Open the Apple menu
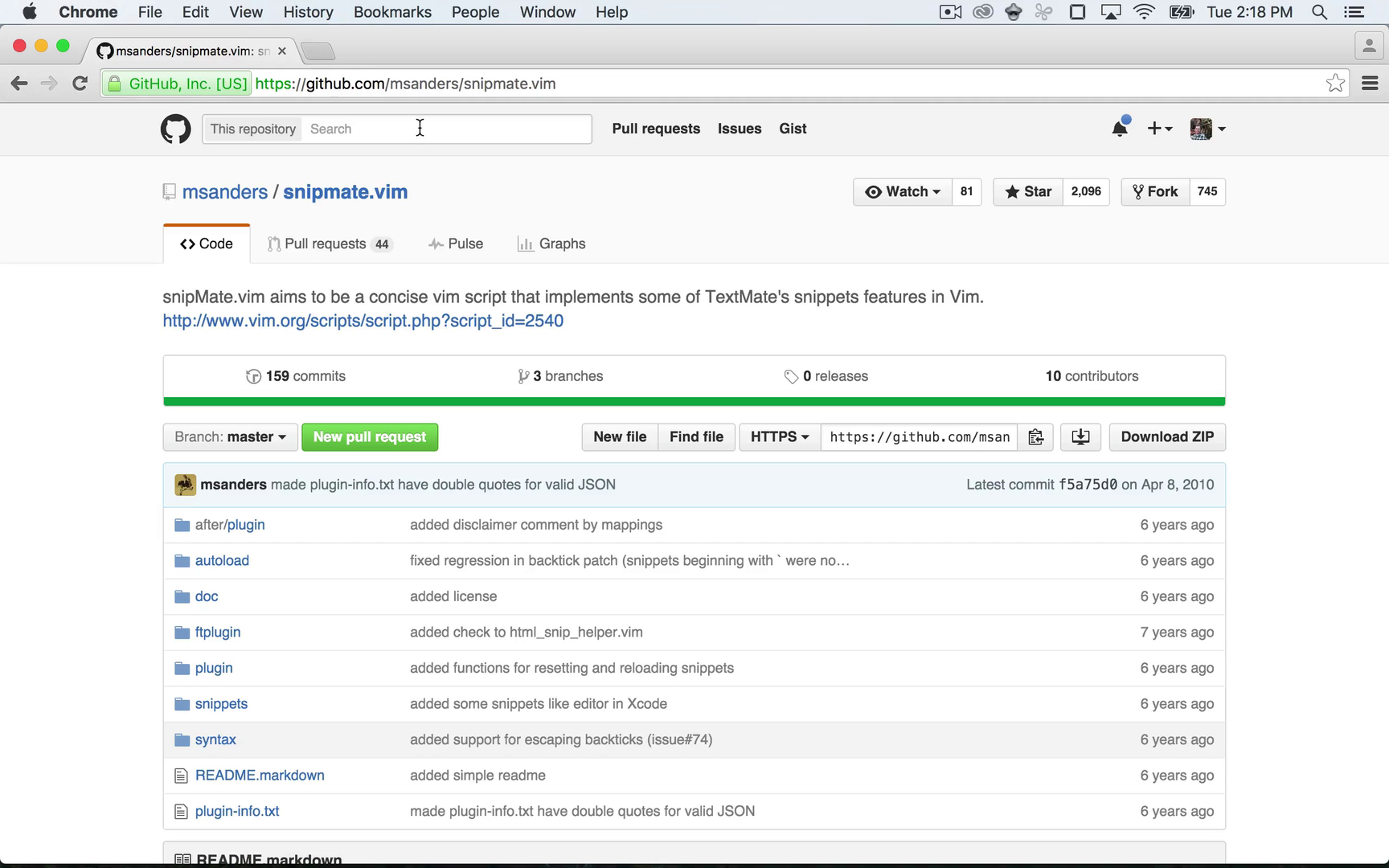Viewport: 1389px width, 868px height. pyautogui.click(x=29, y=12)
